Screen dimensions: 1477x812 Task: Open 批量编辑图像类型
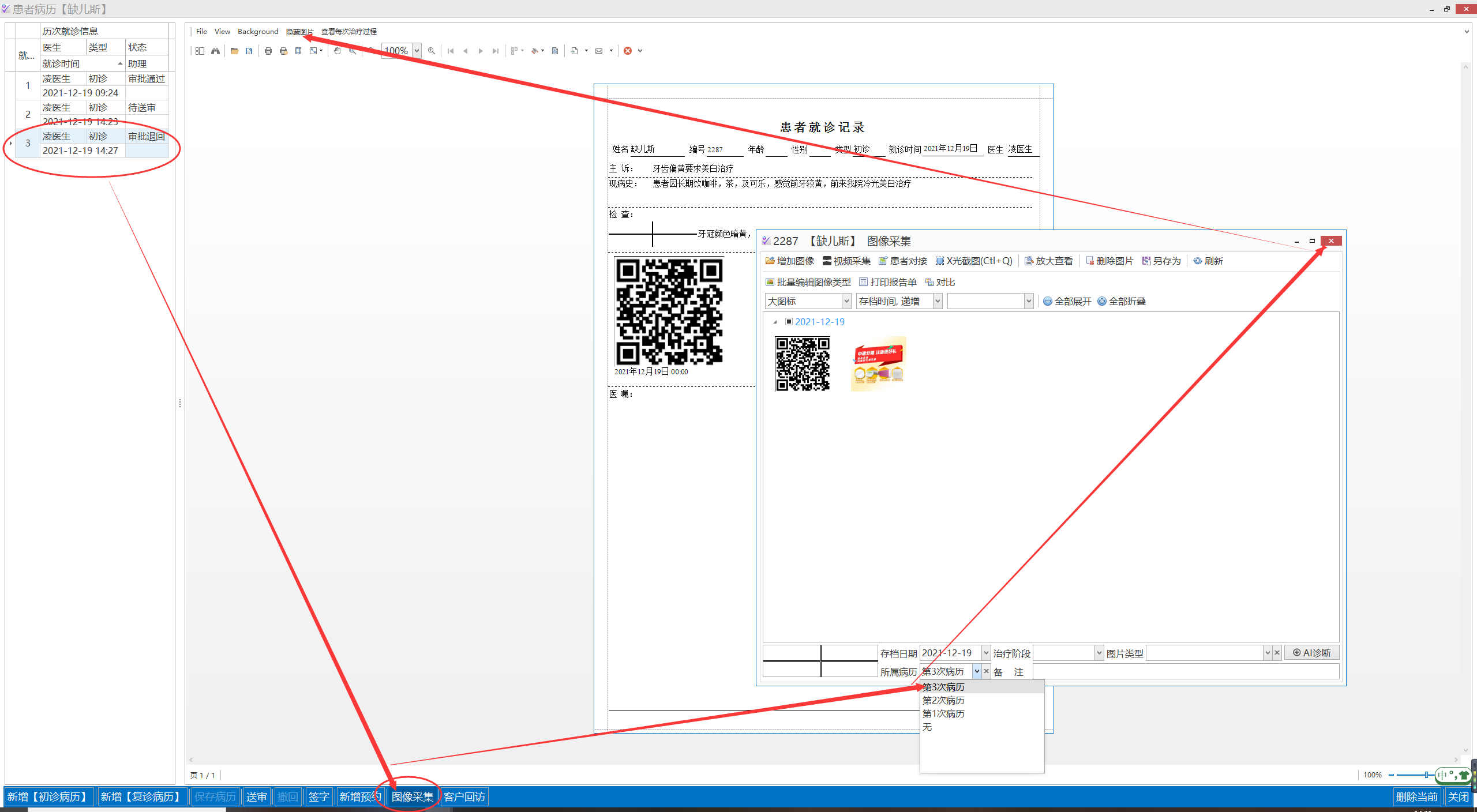(808, 282)
